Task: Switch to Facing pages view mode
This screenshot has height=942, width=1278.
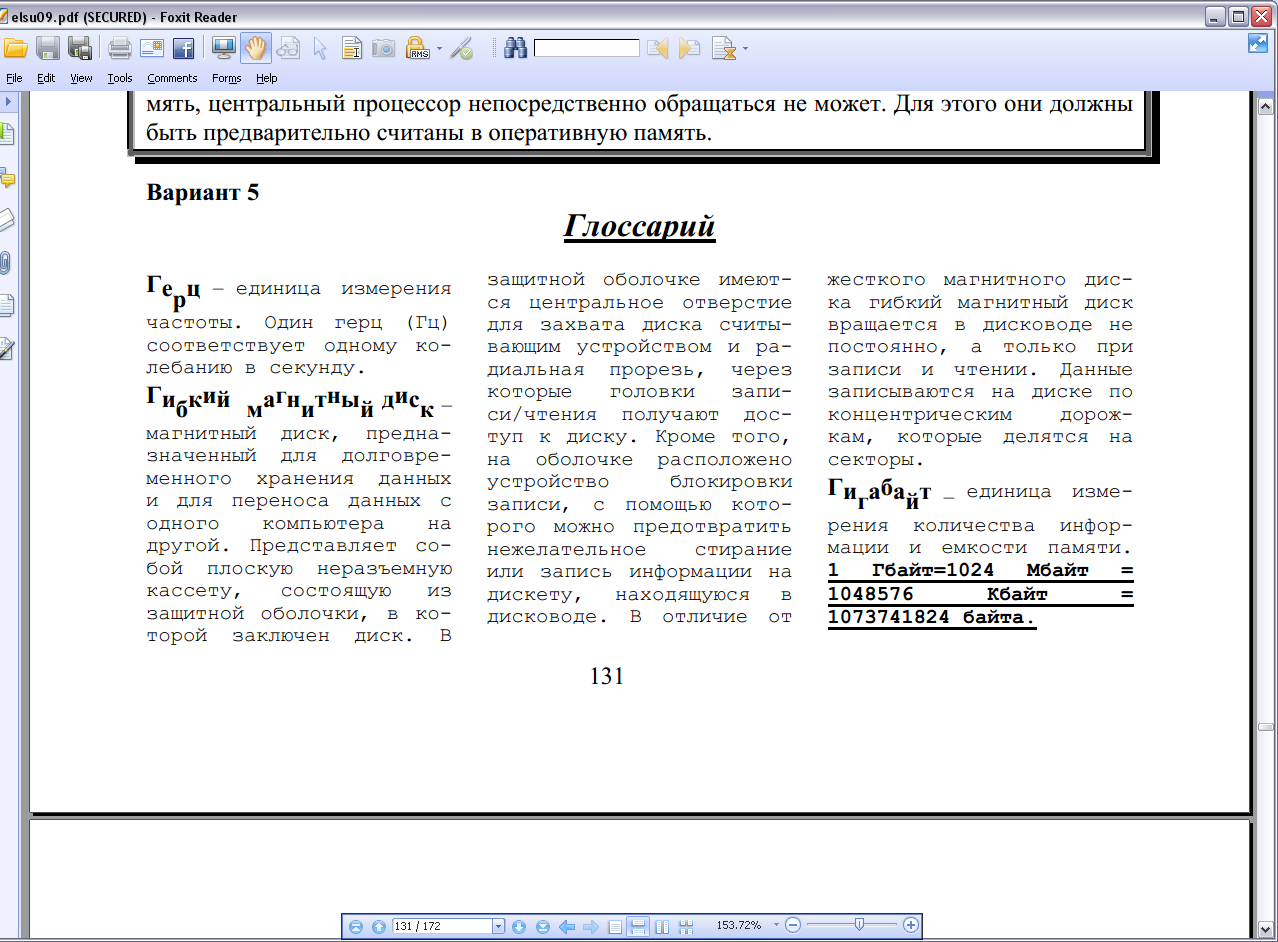Action: pyautogui.click(x=662, y=927)
